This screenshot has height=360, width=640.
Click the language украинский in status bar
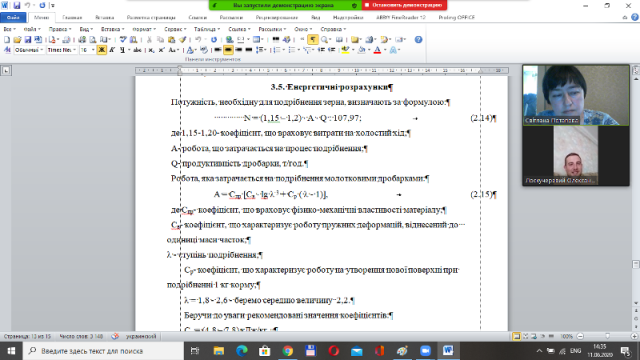click(141, 336)
